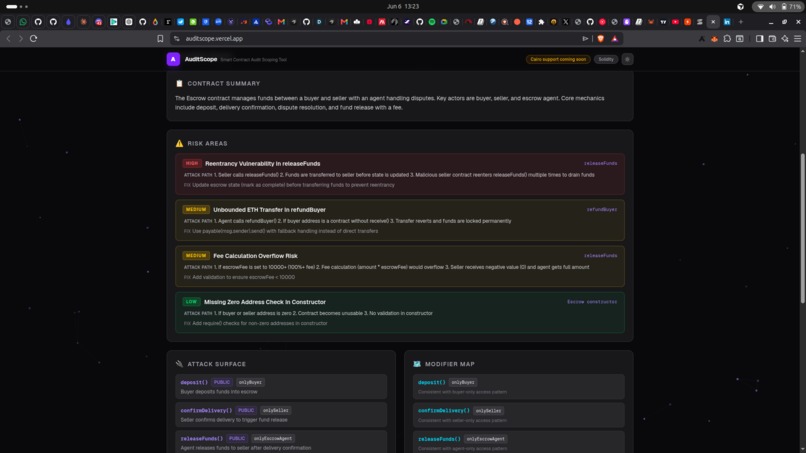Switch to the green Spotify tab
This screenshot has width=806, height=453.
coord(432,22)
